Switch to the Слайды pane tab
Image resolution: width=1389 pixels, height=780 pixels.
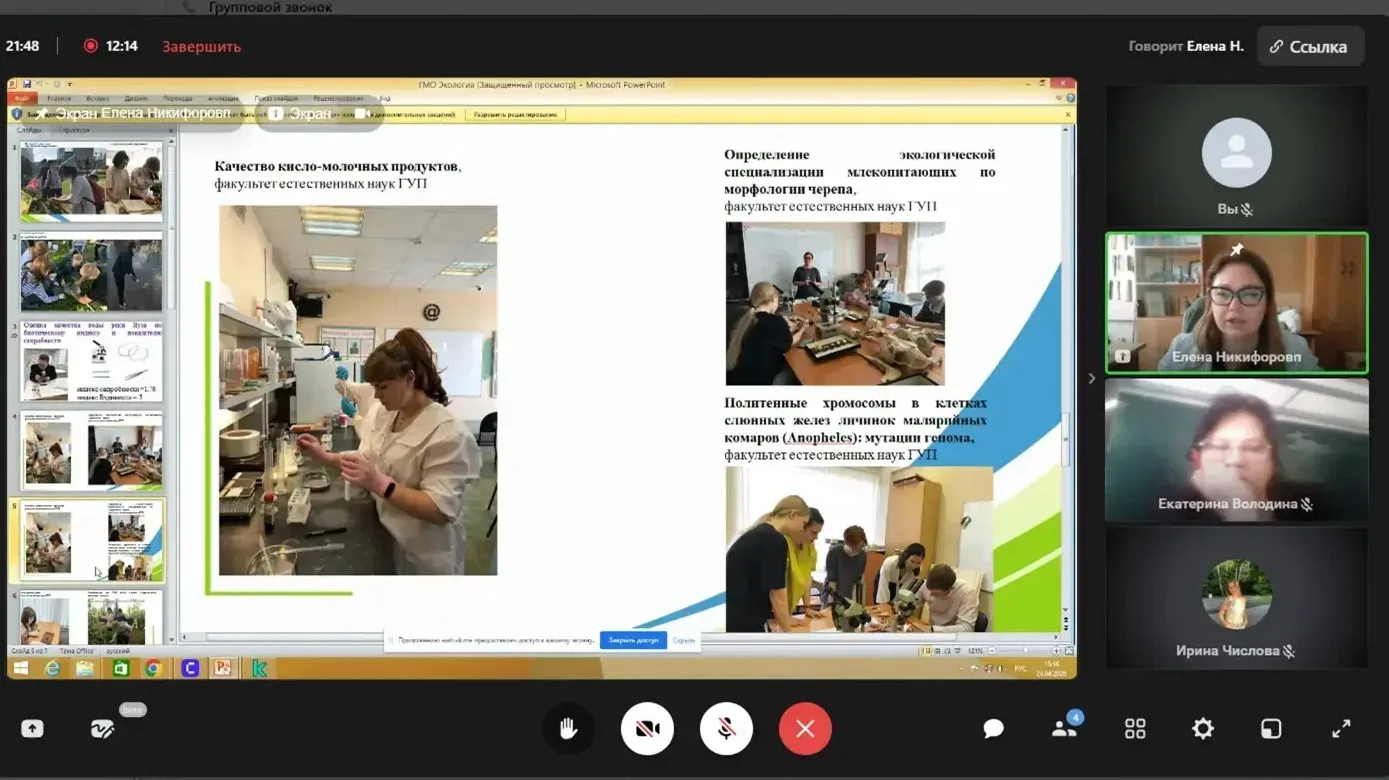point(28,130)
